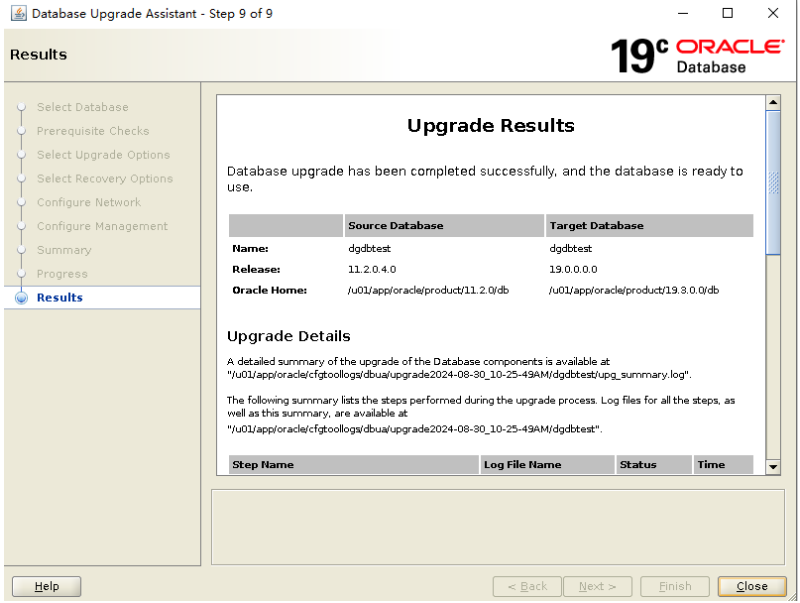
Task: Open the Configure Network step
Action: click(89, 203)
